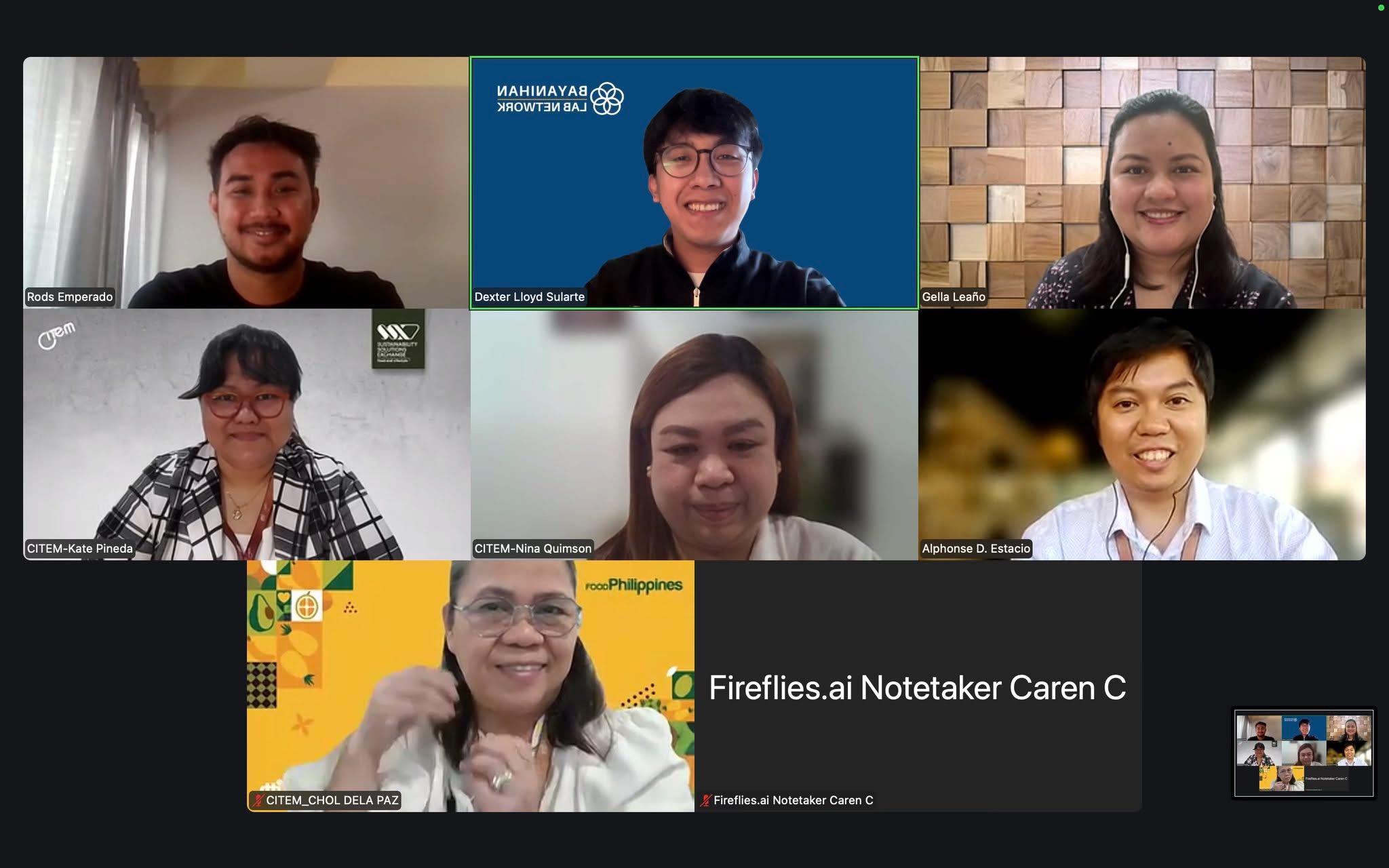Viewport: 1389px width, 868px height.
Task: Click the FoodPhilippines logo in Chol's video
Action: (x=633, y=585)
